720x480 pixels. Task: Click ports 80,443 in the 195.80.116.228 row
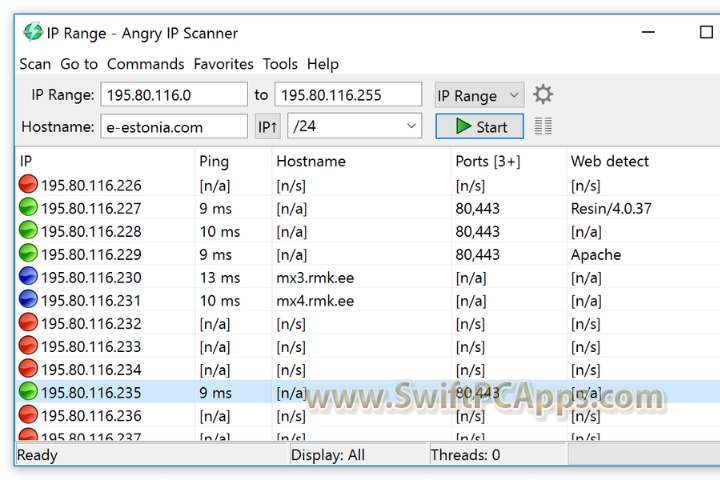pos(477,232)
